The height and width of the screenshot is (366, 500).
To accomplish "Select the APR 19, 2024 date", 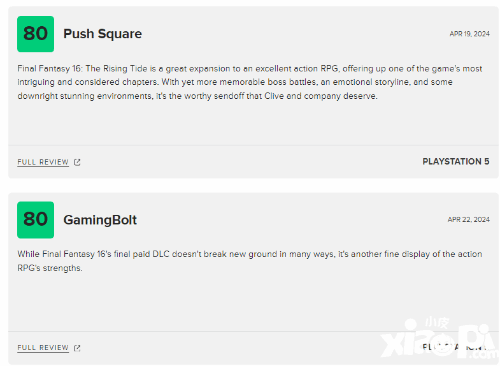I will [469, 34].
